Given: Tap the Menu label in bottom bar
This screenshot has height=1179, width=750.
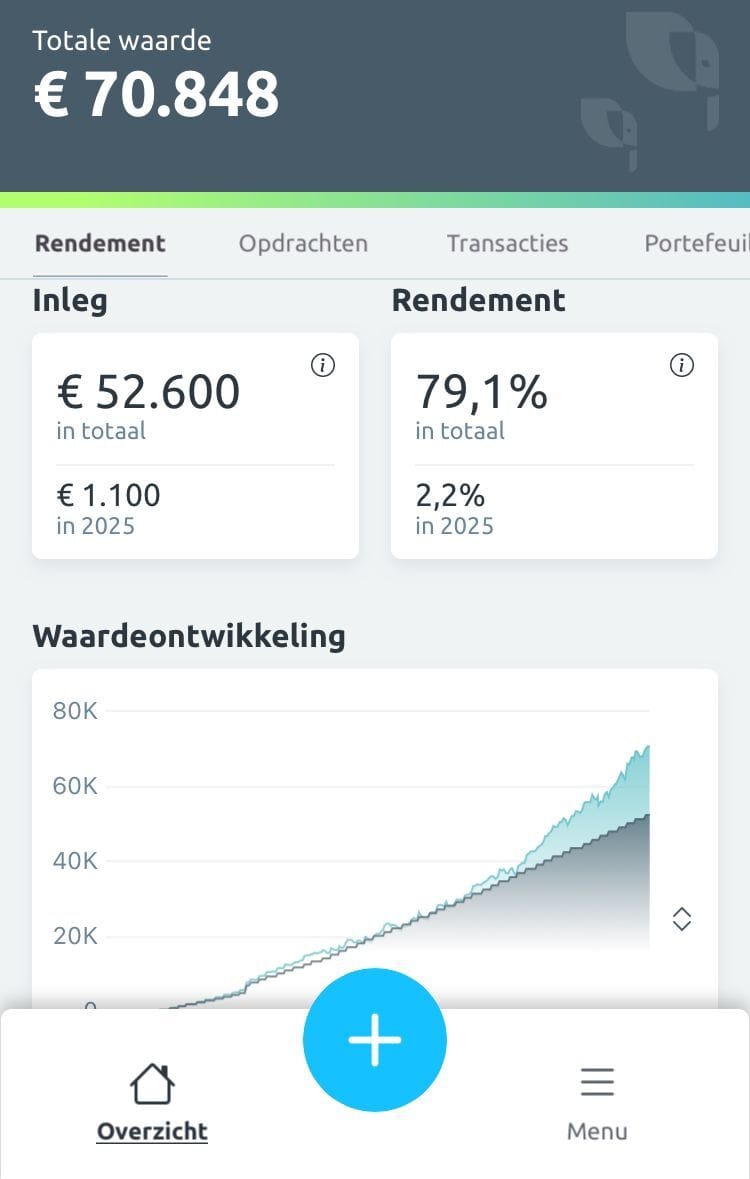Looking at the screenshot, I should coord(597,1131).
